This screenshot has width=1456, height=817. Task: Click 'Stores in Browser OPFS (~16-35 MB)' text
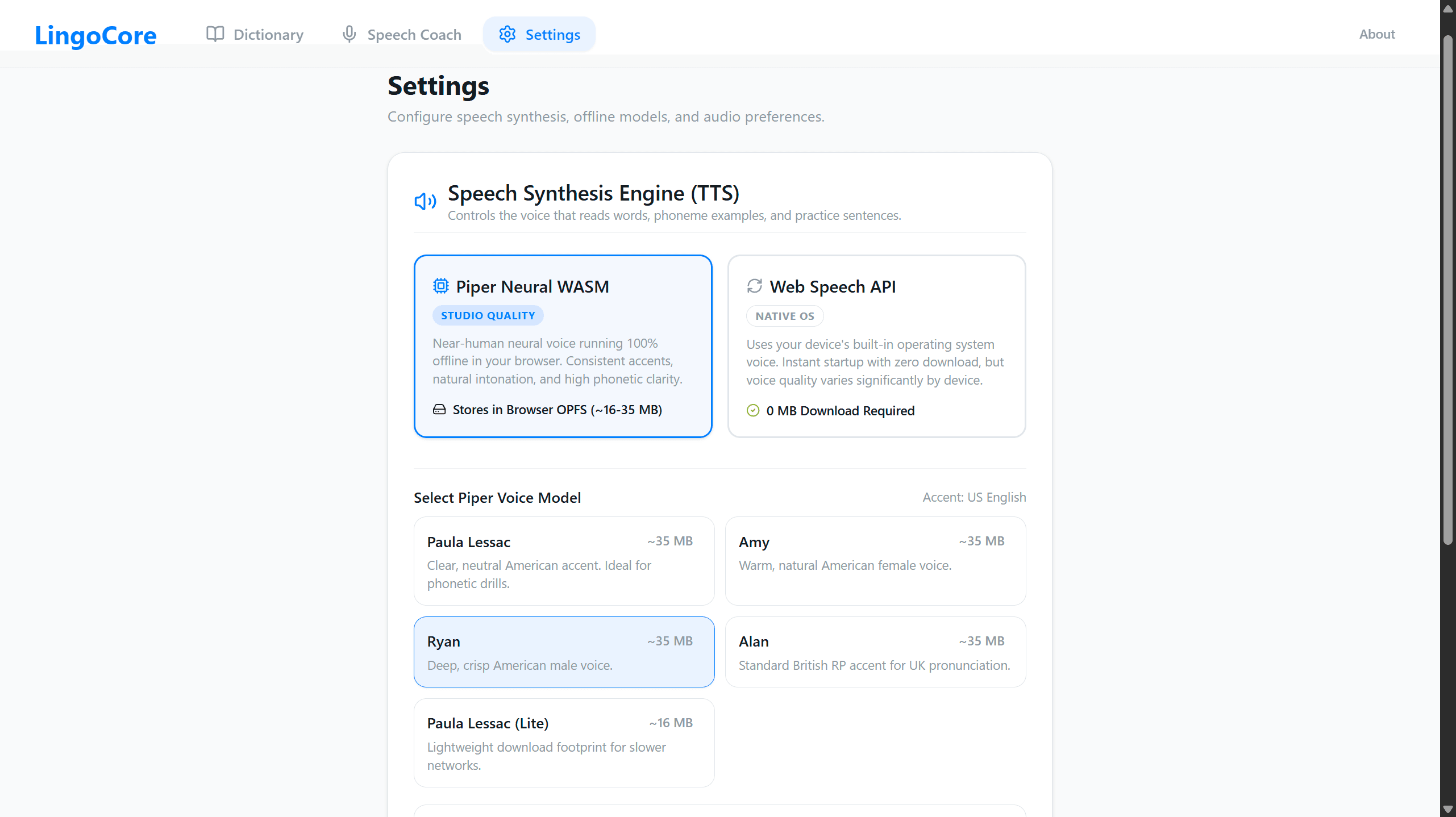pyautogui.click(x=557, y=410)
